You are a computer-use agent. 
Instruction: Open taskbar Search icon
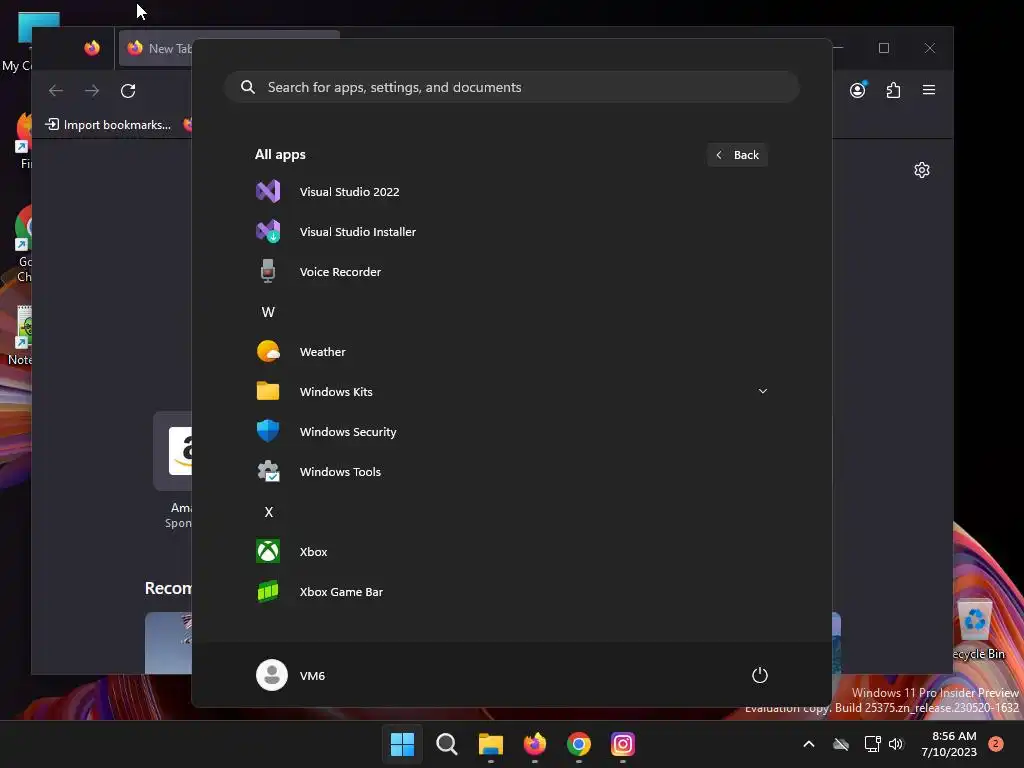pyautogui.click(x=447, y=744)
